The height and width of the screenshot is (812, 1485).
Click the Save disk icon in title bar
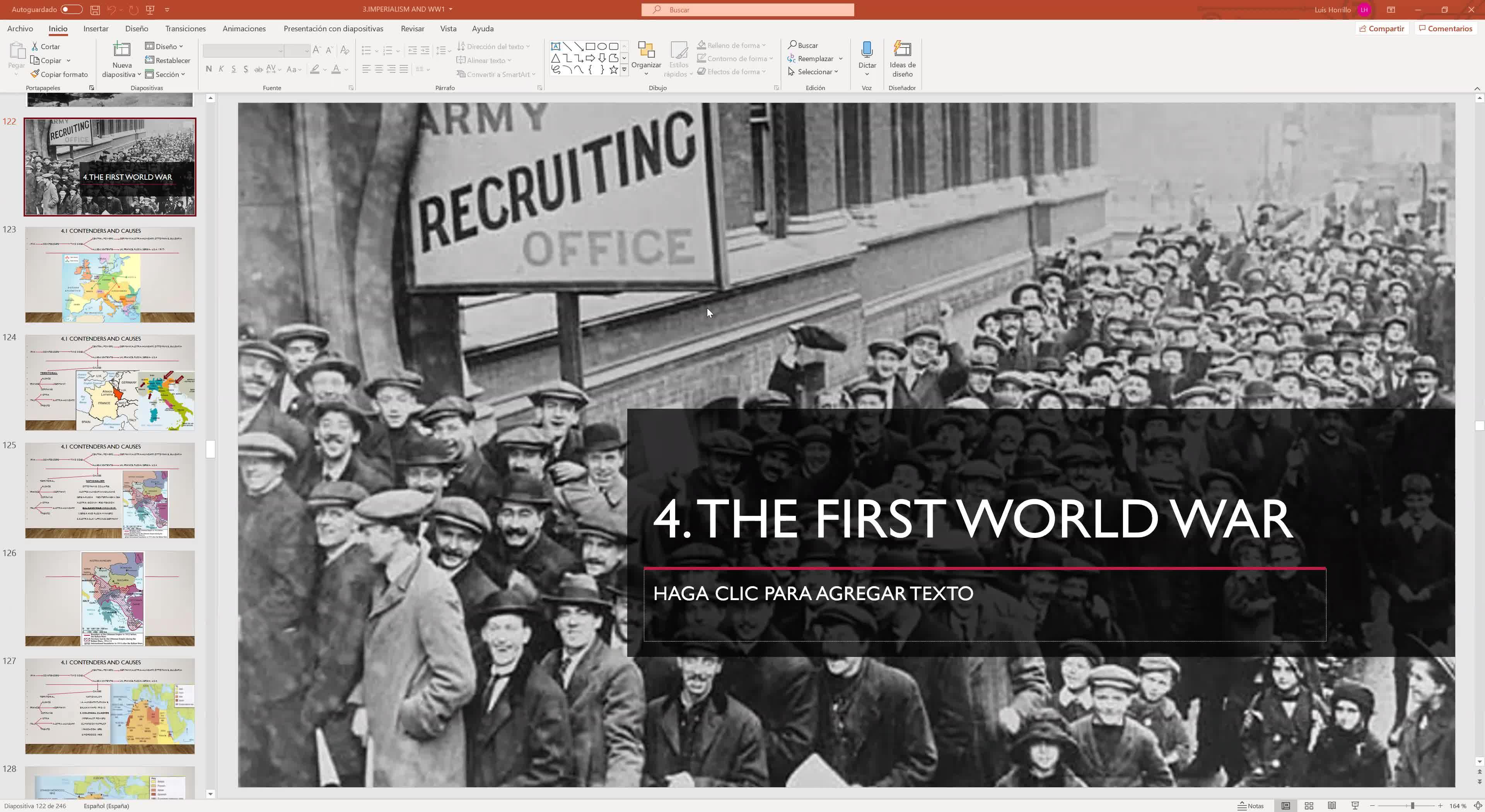95,10
